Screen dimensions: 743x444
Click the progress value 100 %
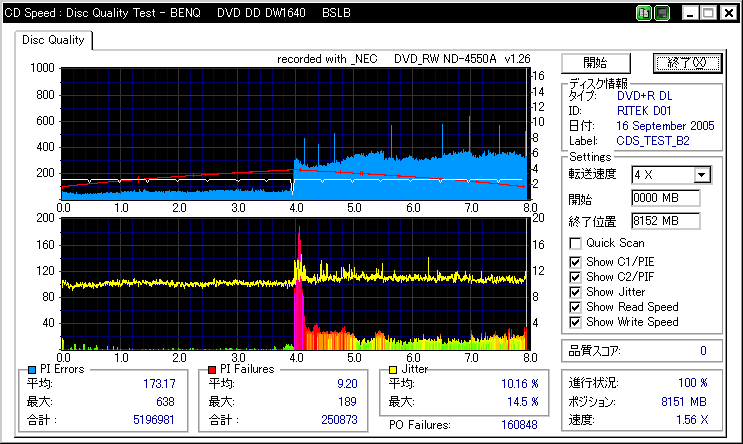coord(693,383)
